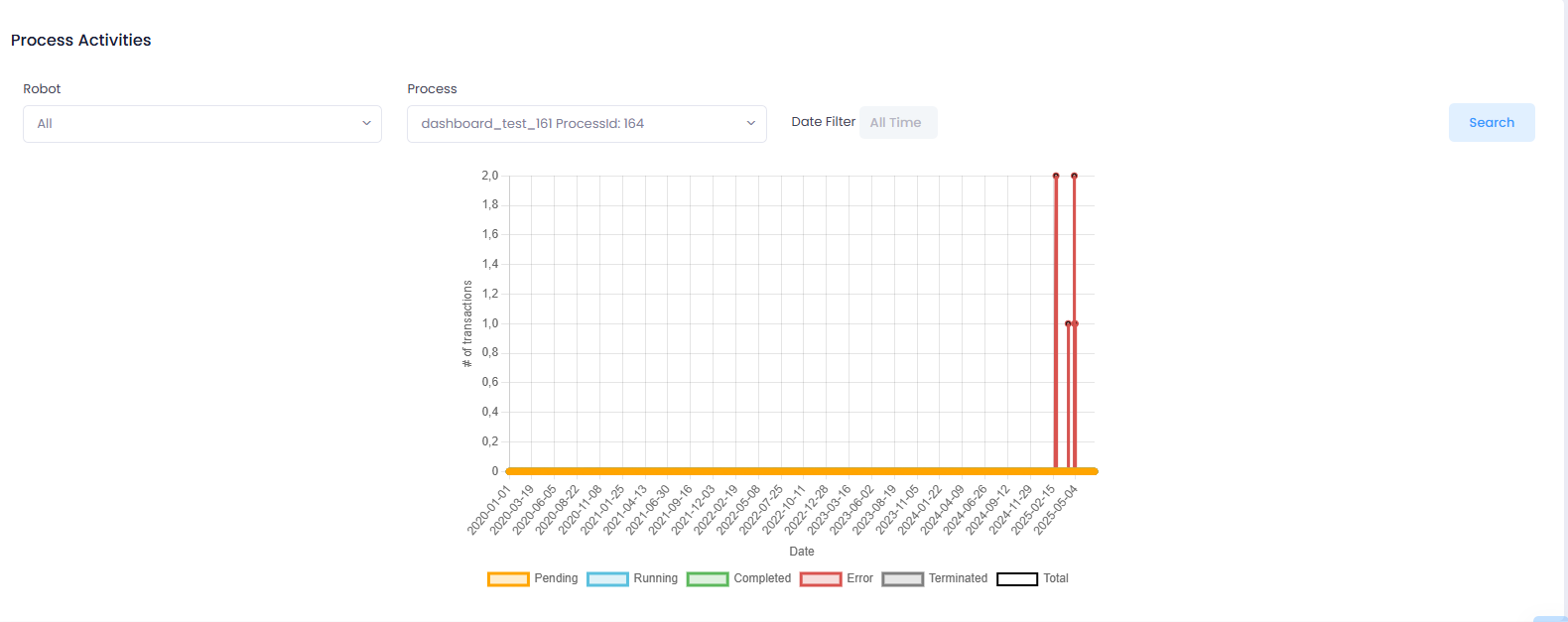Hide the Completed series via legend label
Screen dimensions: 1568x622
tap(762, 578)
